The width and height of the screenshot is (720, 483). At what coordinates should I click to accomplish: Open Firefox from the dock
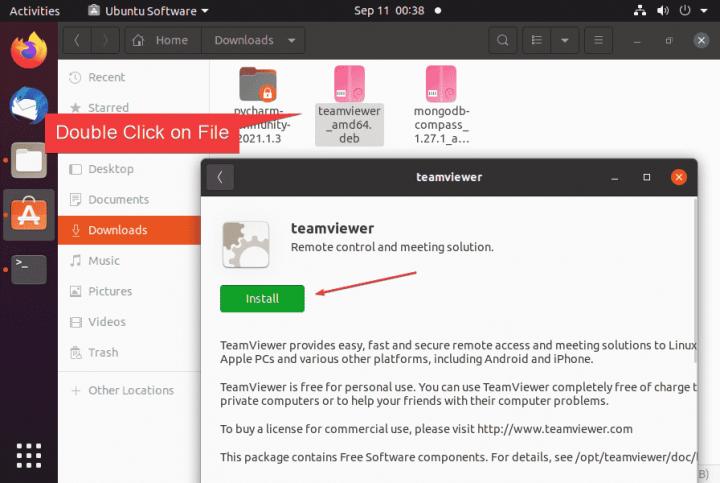[29, 50]
